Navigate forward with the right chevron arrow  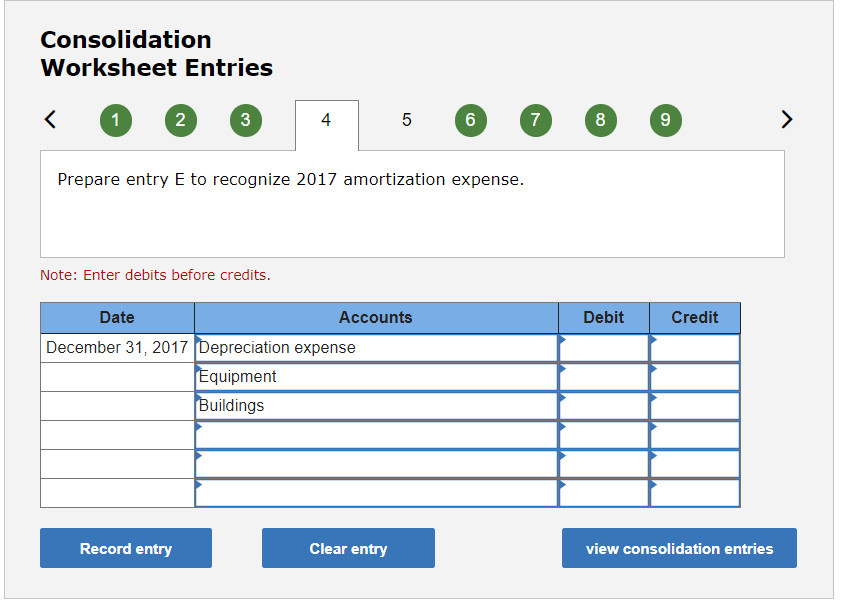pos(786,119)
